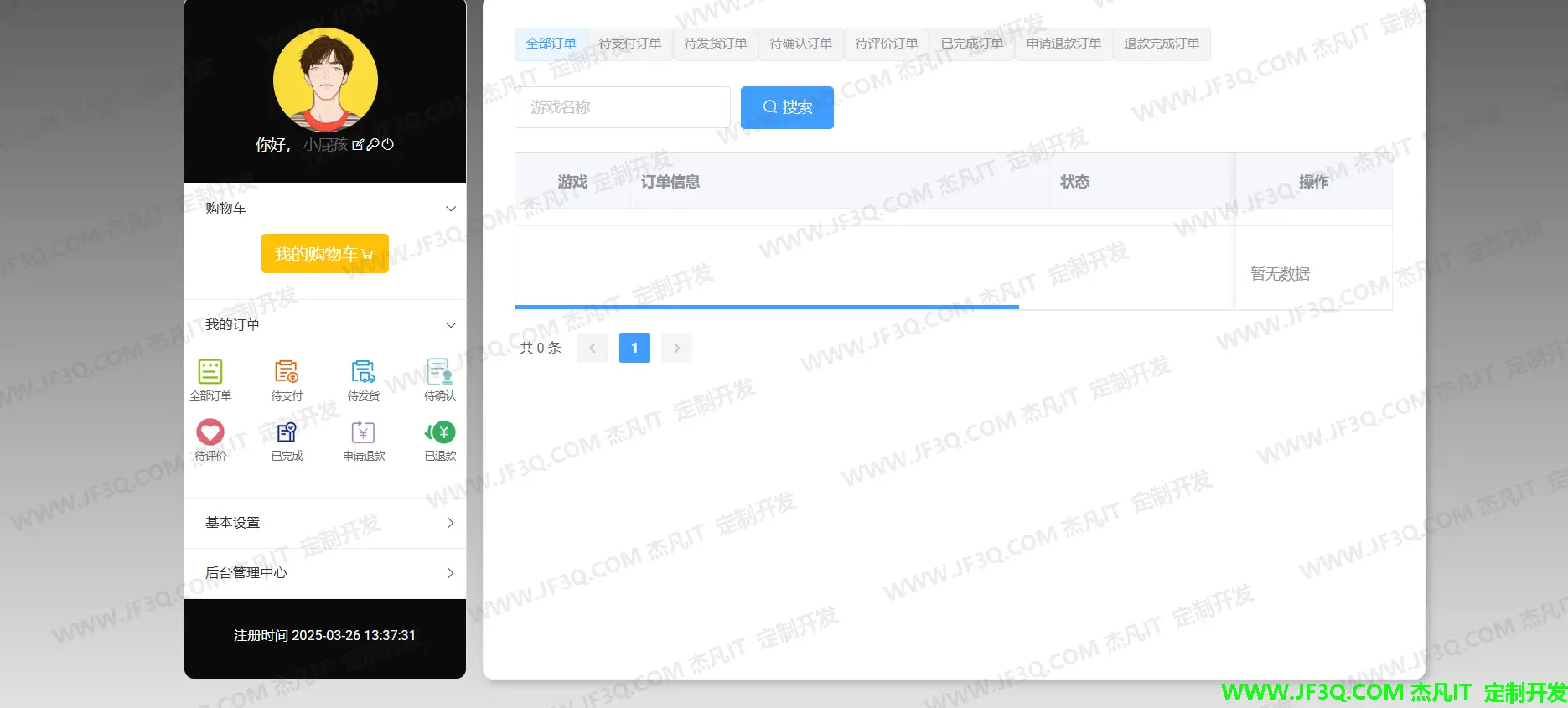1568x708 pixels.
Task: Open 我的购物车 yellow button
Action: 324,254
